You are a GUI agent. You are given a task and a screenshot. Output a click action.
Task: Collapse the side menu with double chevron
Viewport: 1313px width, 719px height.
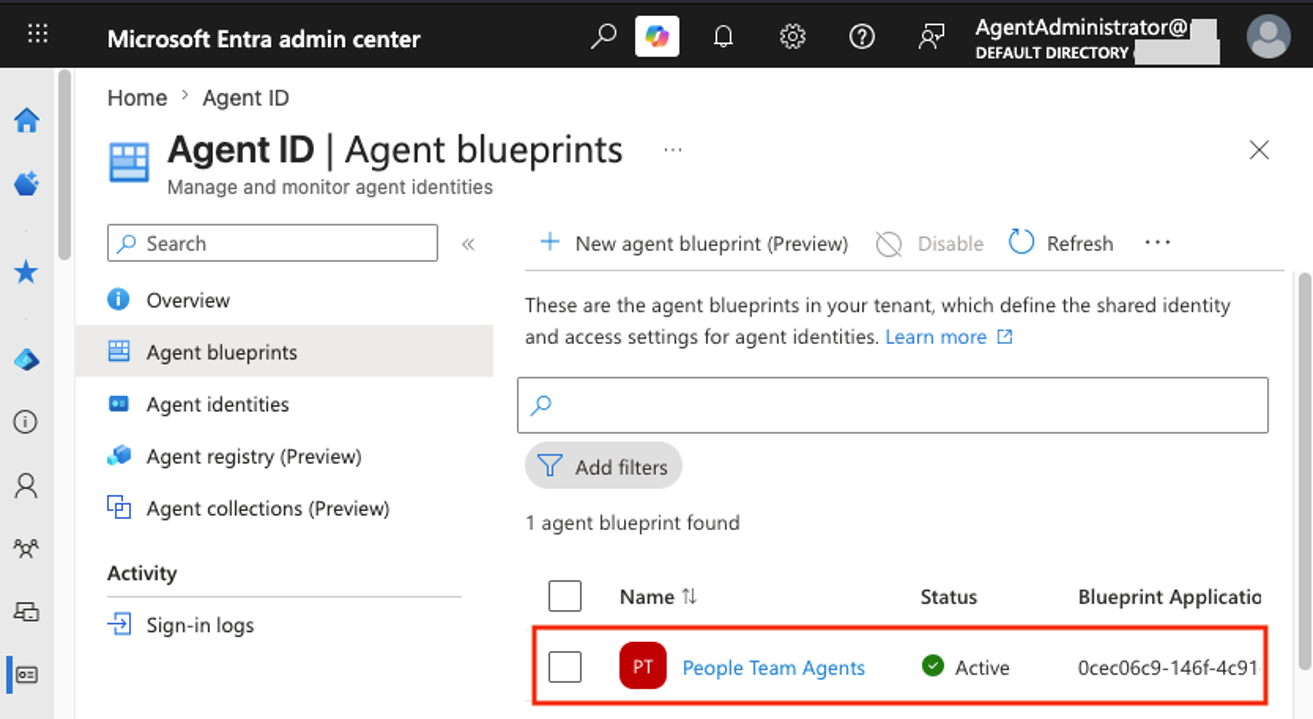coord(468,244)
